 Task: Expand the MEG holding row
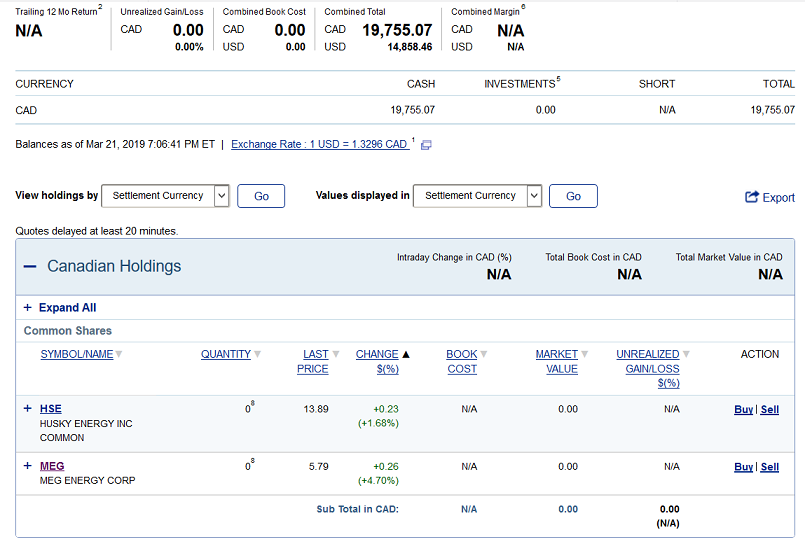[x=27, y=466]
